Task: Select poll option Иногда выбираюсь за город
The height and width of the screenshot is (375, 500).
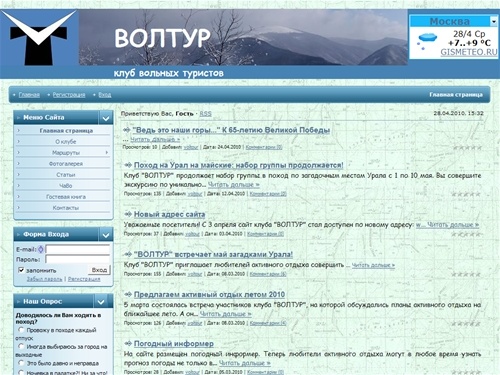Action: 21,346
